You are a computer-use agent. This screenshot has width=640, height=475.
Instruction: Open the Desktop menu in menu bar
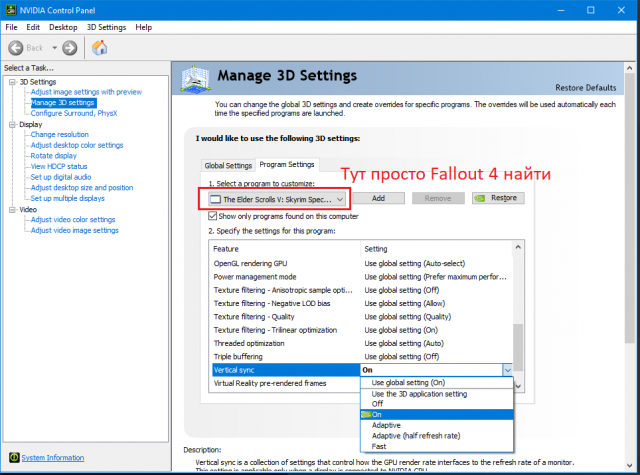pos(63,26)
